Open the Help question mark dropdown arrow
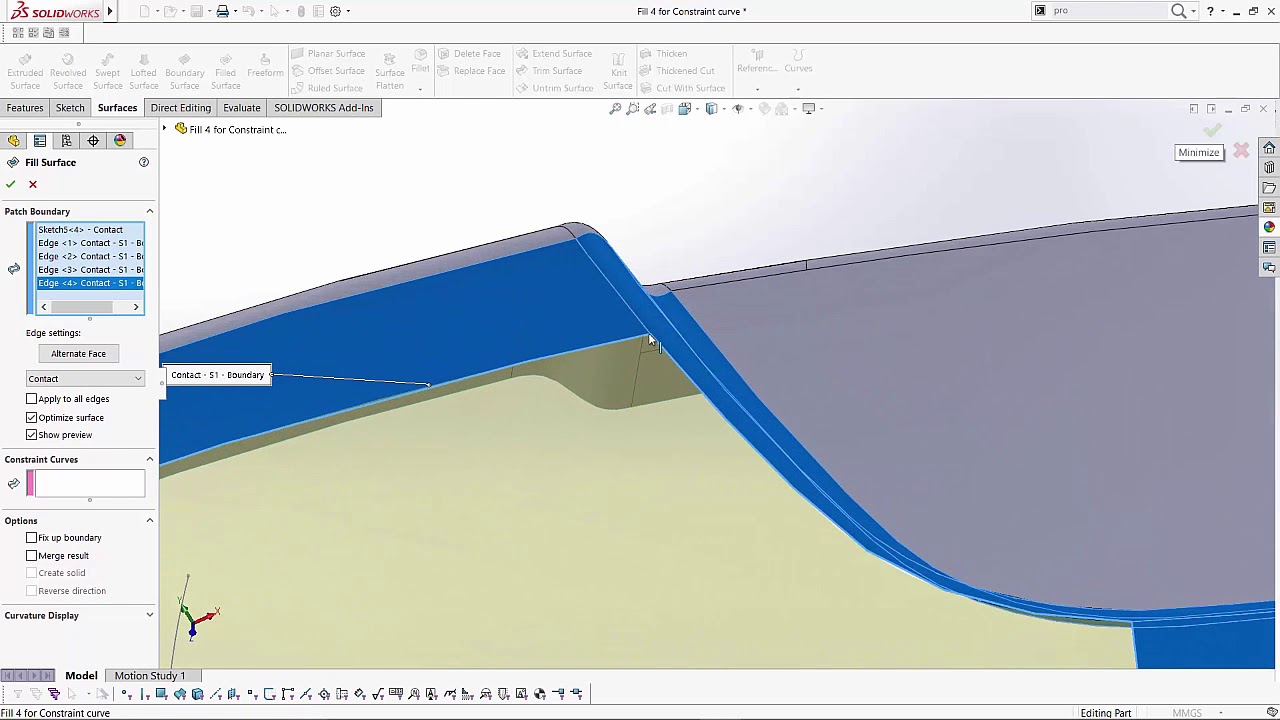Screen dimensions: 1280x720 pos(1223,11)
